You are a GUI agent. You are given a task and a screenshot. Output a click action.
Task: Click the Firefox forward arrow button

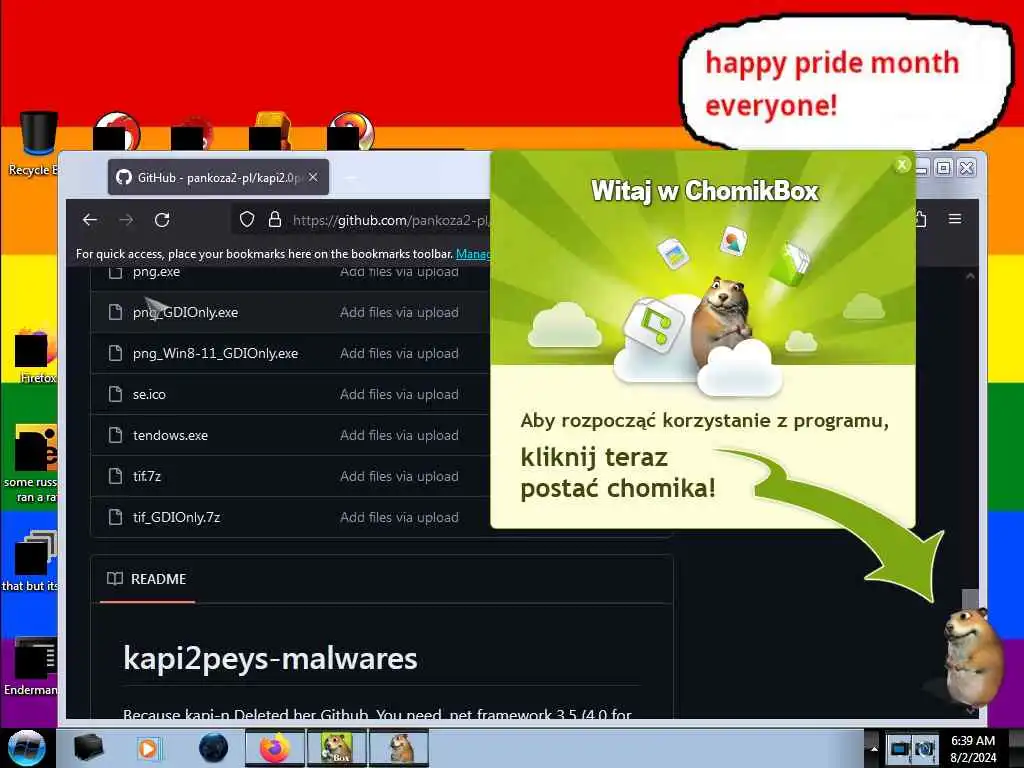(126, 220)
